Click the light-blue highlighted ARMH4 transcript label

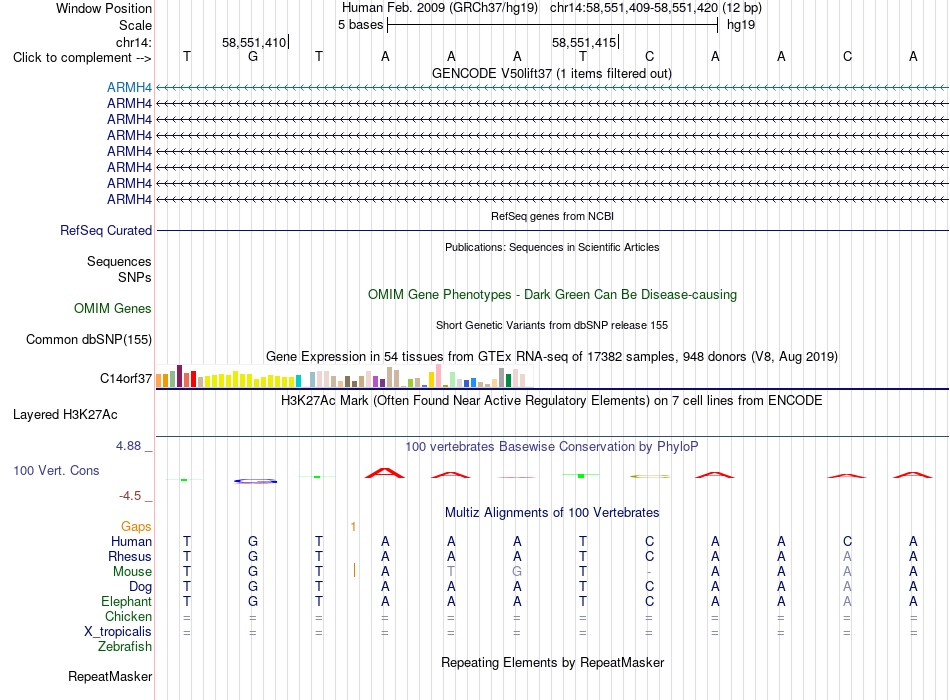[x=129, y=87]
